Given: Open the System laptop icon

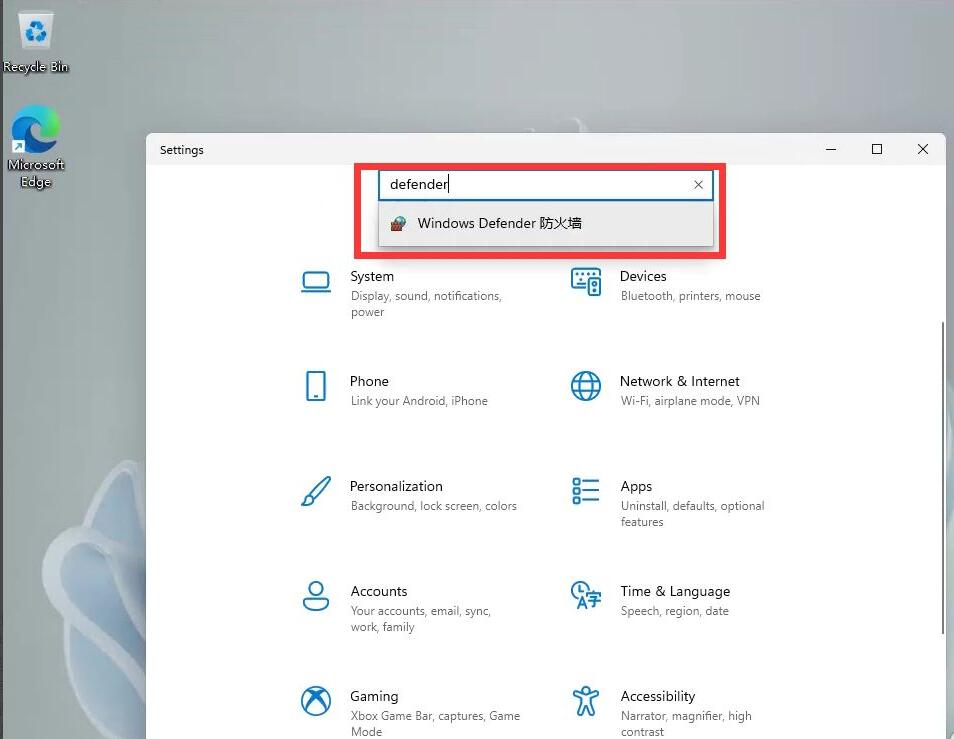Looking at the screenshot, I should [316, 282].
